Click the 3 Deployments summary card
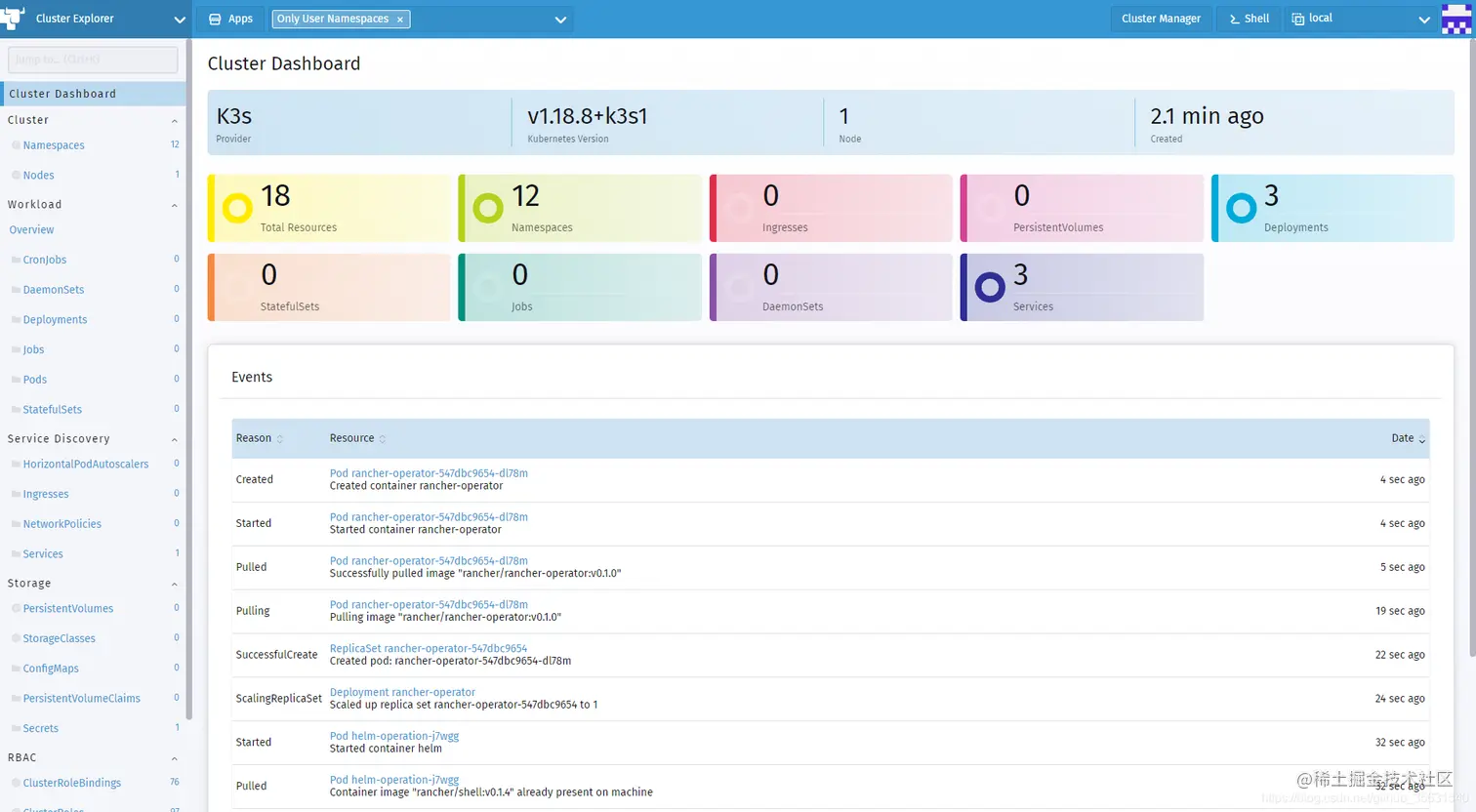 point(1332,209)
